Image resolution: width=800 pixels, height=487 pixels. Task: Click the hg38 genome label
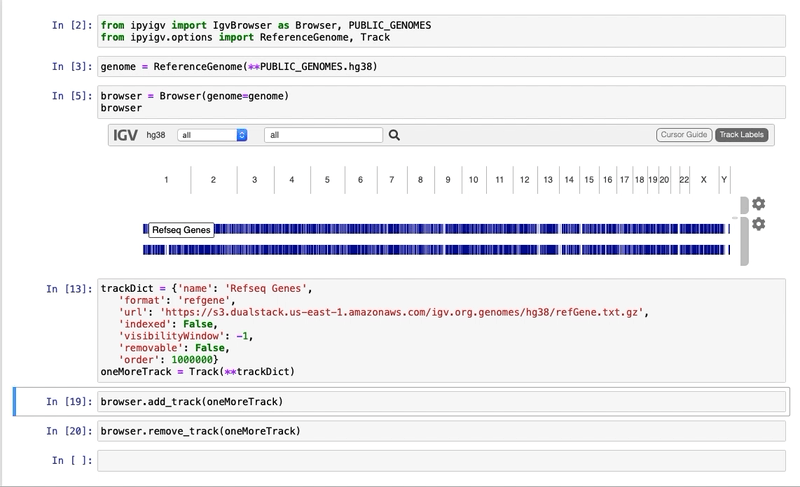[x=156, y=135]
